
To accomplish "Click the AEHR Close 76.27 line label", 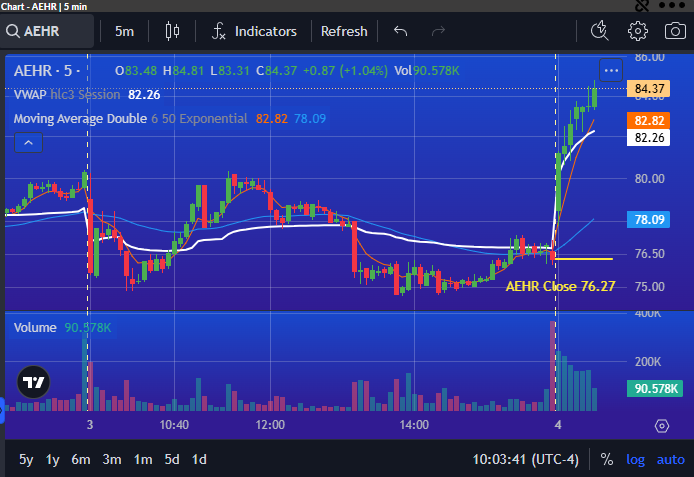I will [560, 286].
